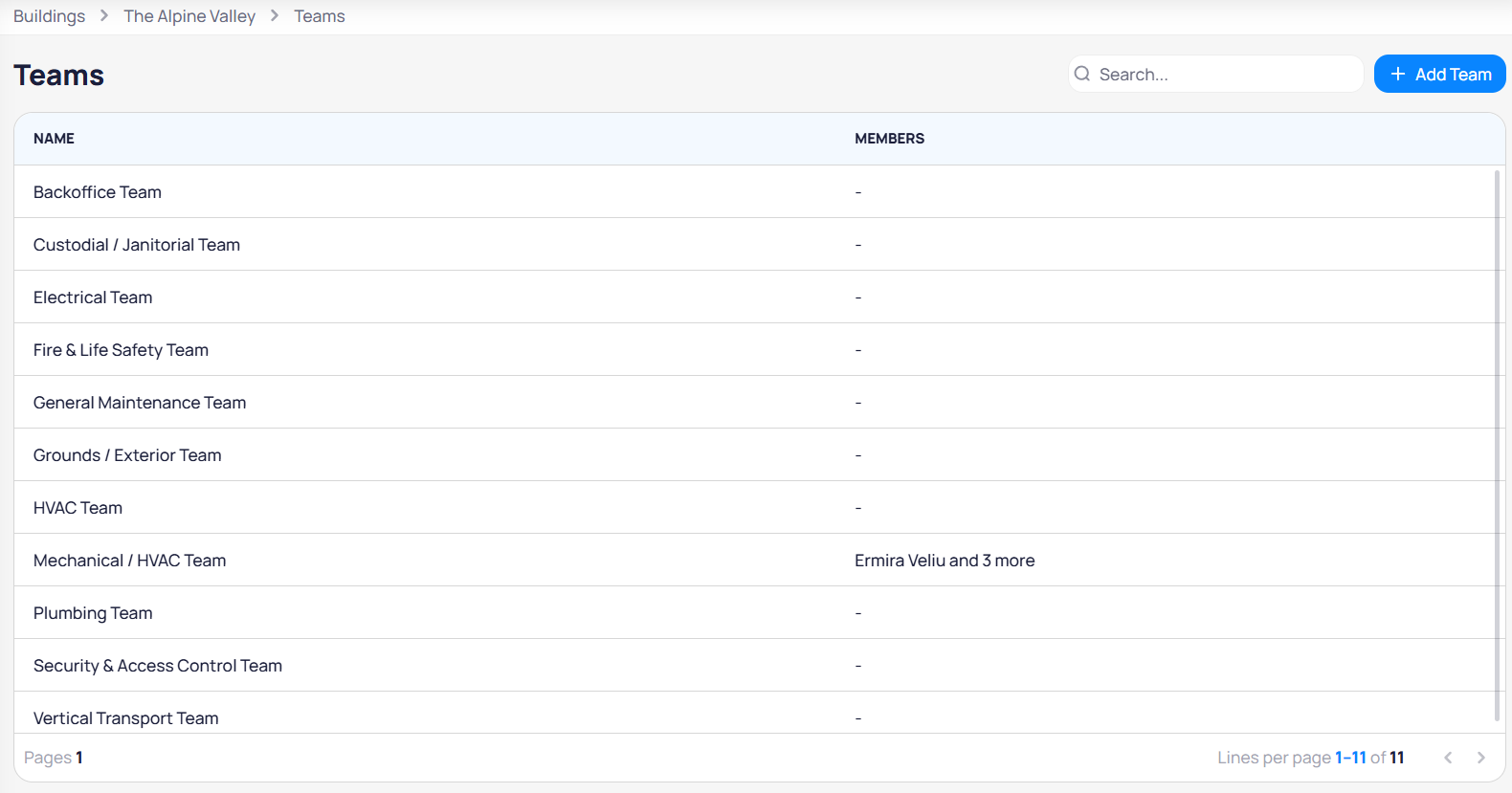Click the MEMBERS column header
This screenshot has width=1512, height=793.
click(889, 139)
